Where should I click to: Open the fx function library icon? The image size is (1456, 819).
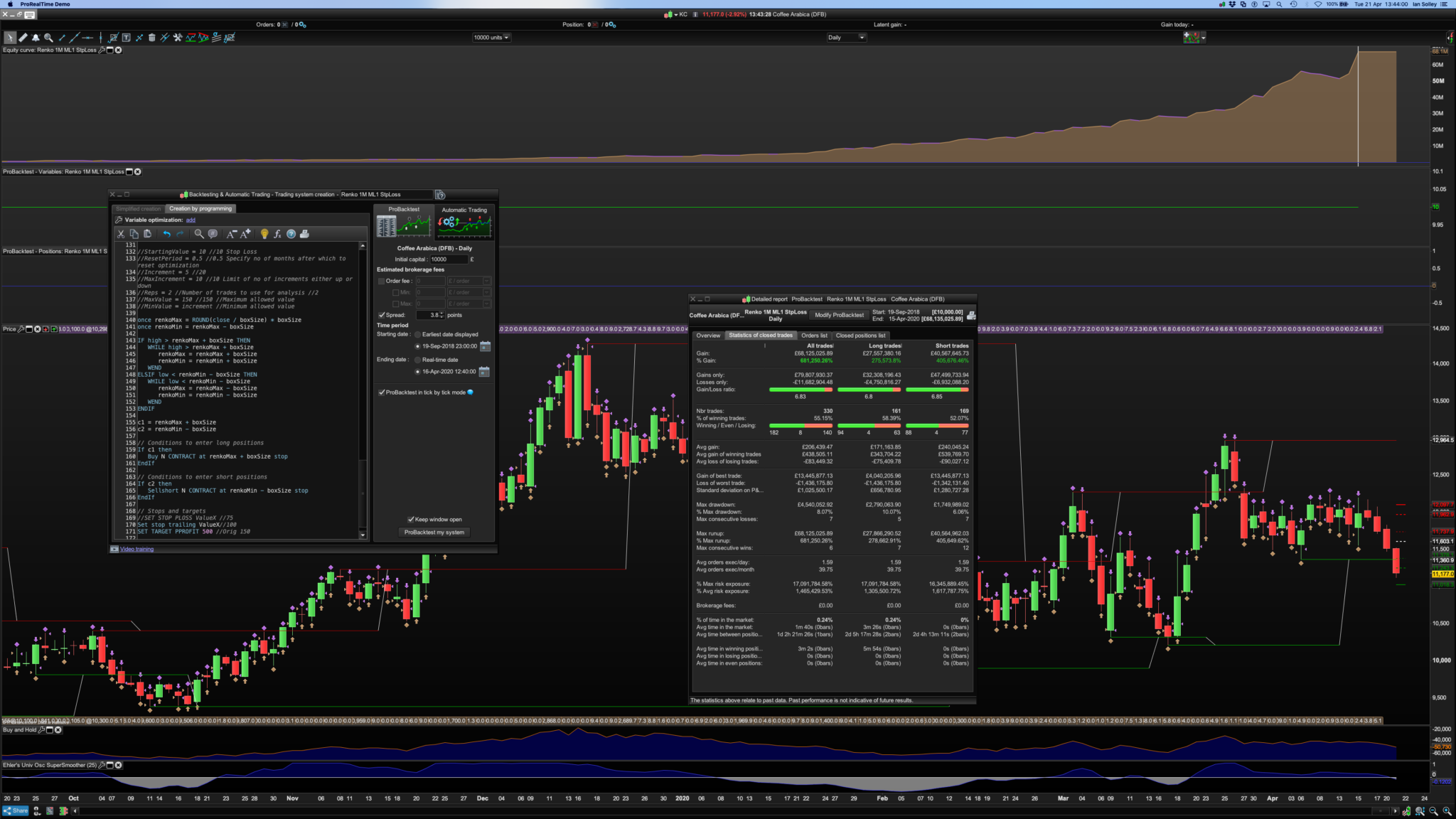point(277,234)
